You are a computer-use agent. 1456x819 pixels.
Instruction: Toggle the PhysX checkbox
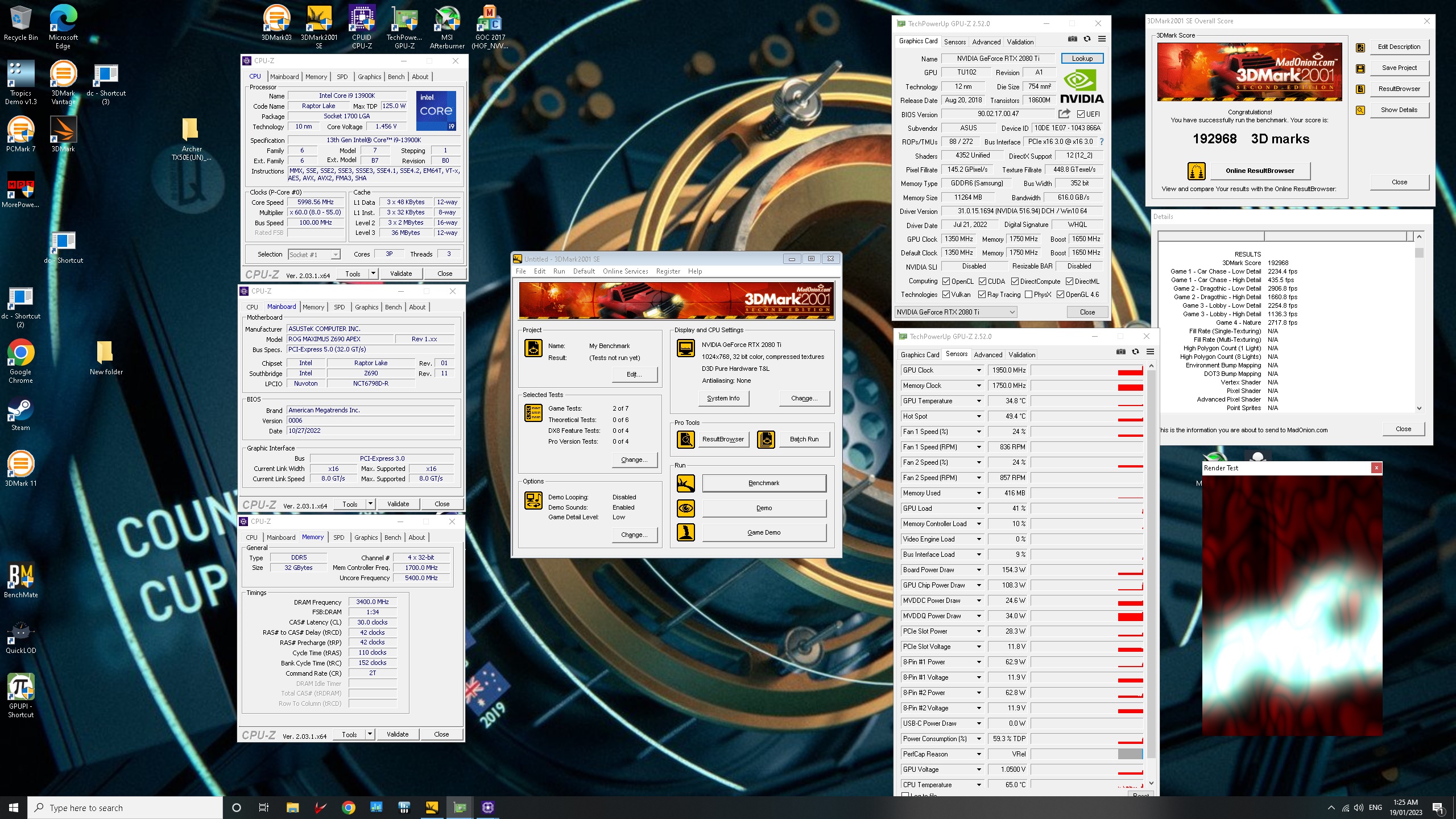coord(1028,295)
